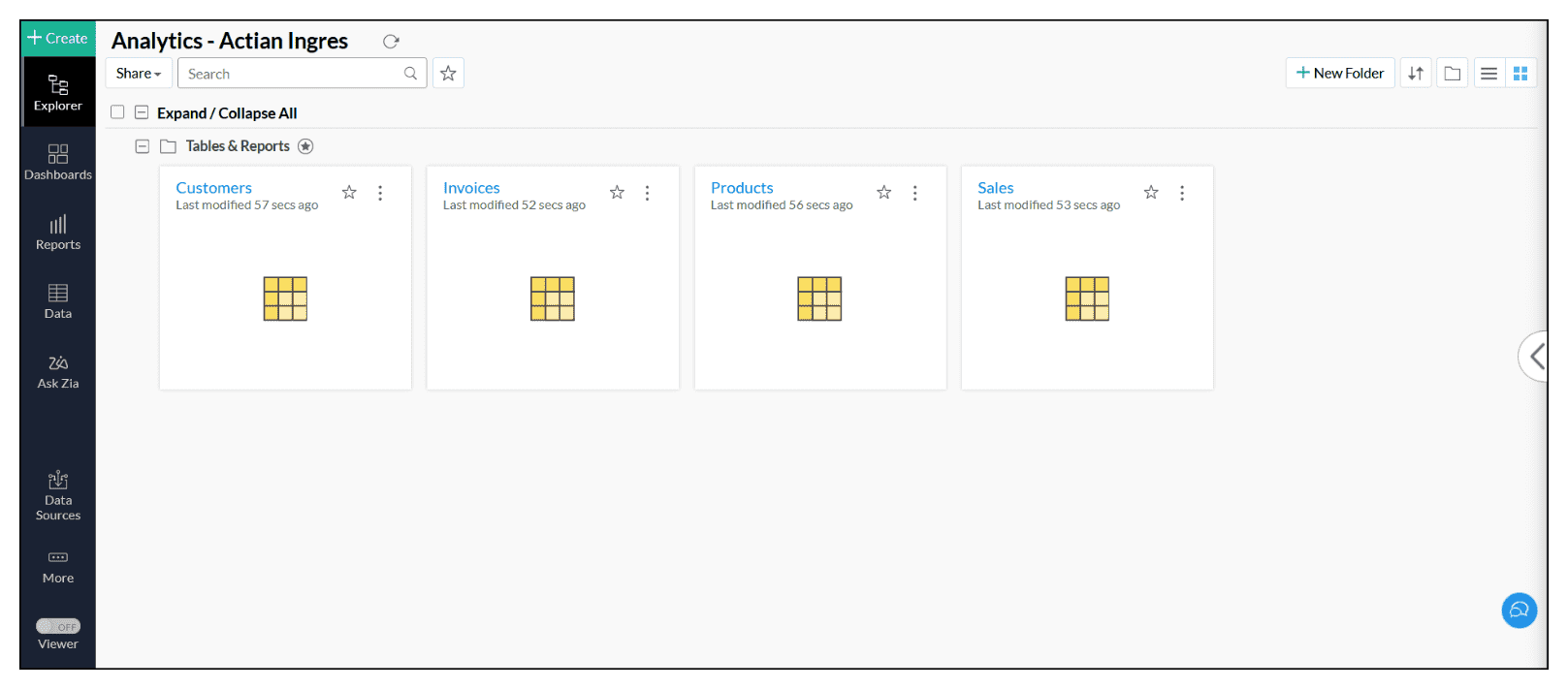Open the Reports sidebar section
Screen dimensions: 1568x689
(58, 233)
